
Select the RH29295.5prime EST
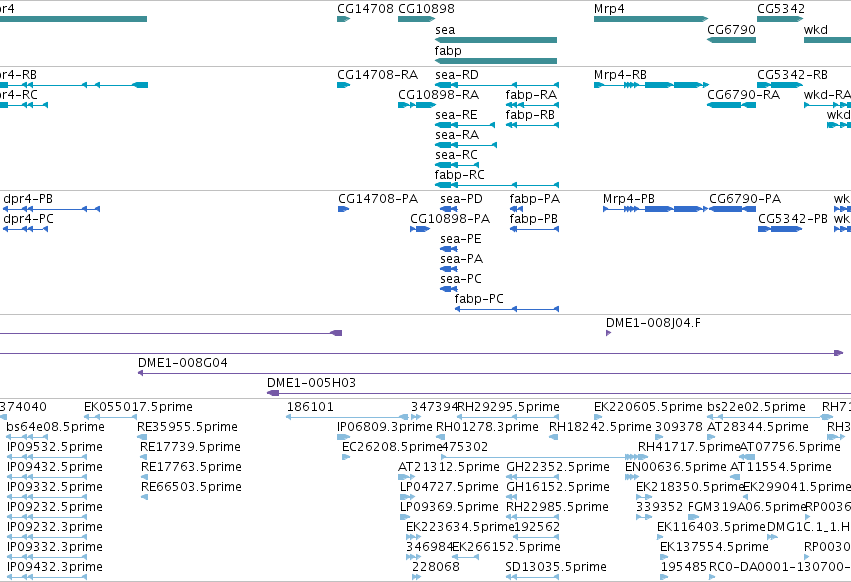[507, 417]
